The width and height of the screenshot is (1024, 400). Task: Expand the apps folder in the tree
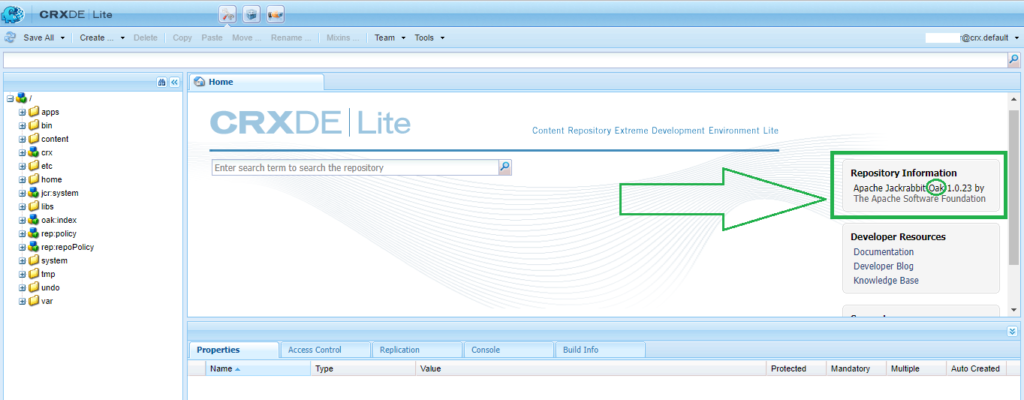pos(22,112)
